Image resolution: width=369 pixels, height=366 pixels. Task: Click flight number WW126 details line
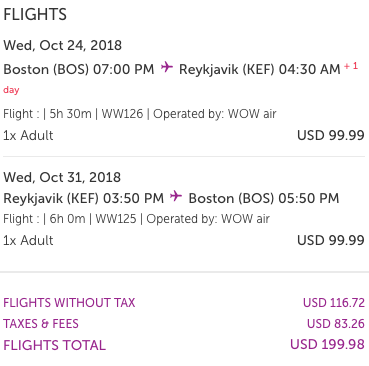(140, 114)
